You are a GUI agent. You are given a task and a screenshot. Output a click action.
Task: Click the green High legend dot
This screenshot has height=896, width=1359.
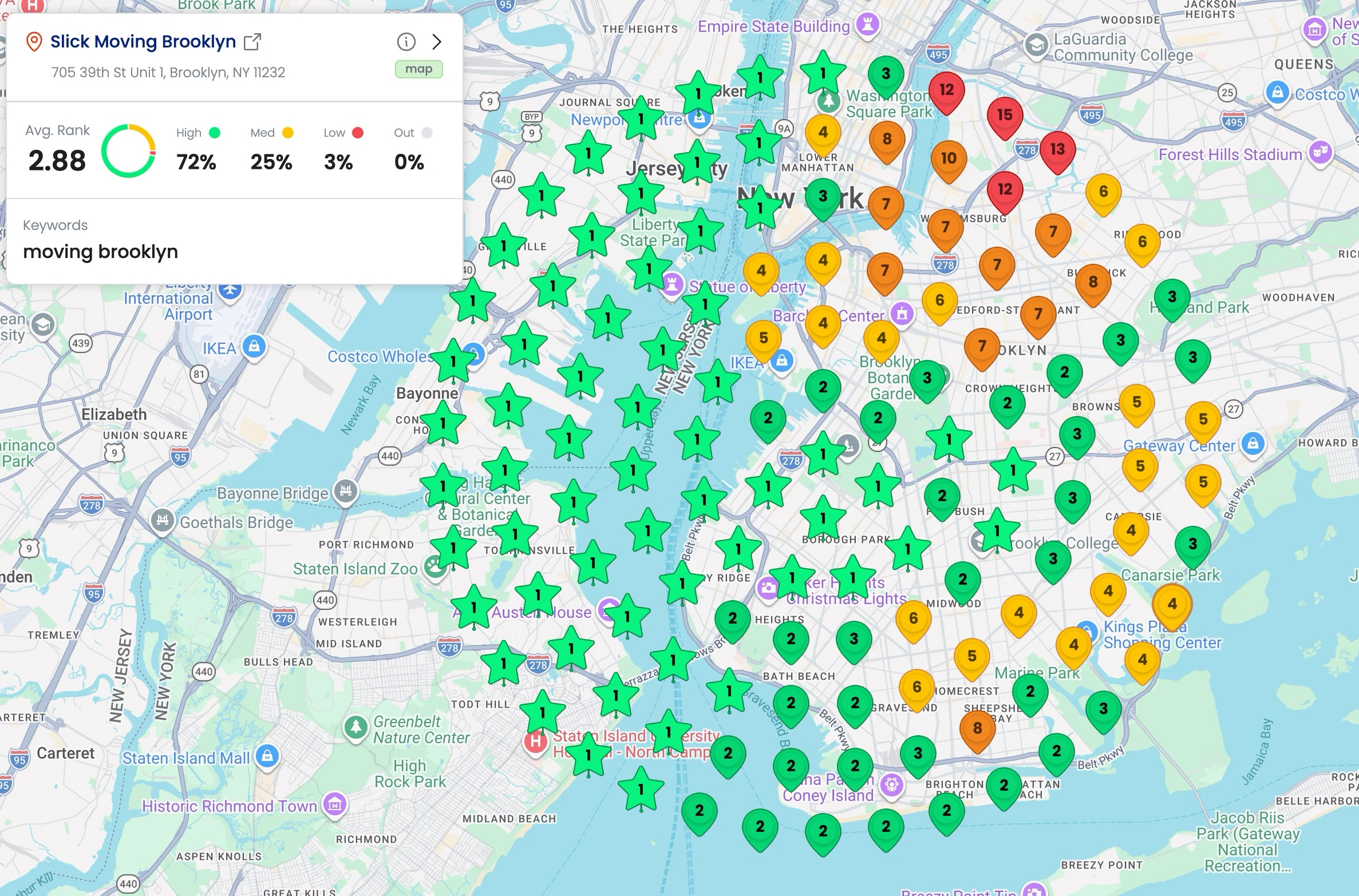(x=215, y=133)
